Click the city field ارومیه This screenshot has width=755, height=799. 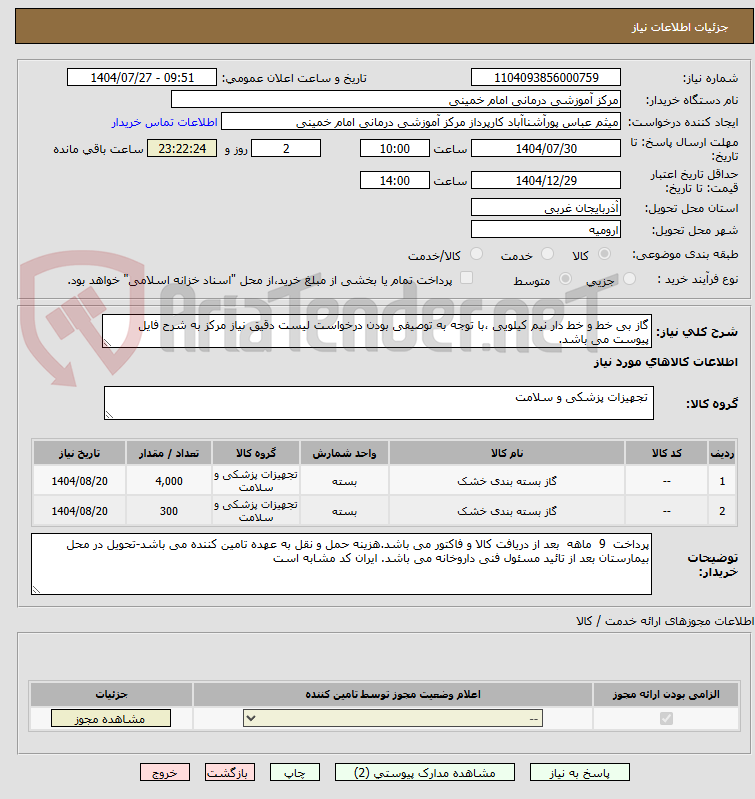click(x=546, y=229)
